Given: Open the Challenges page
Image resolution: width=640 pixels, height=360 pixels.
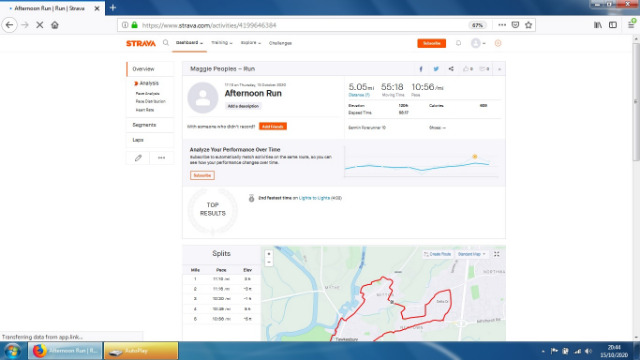Looking at the screenshot, I should click(280, 43).
